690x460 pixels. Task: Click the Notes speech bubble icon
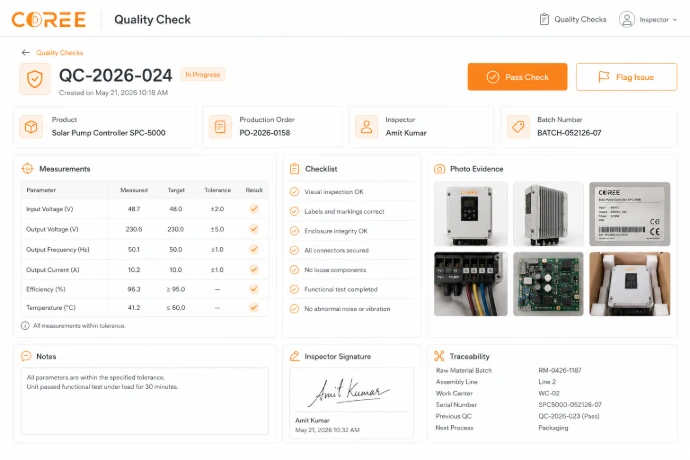(x=26, y=356)
